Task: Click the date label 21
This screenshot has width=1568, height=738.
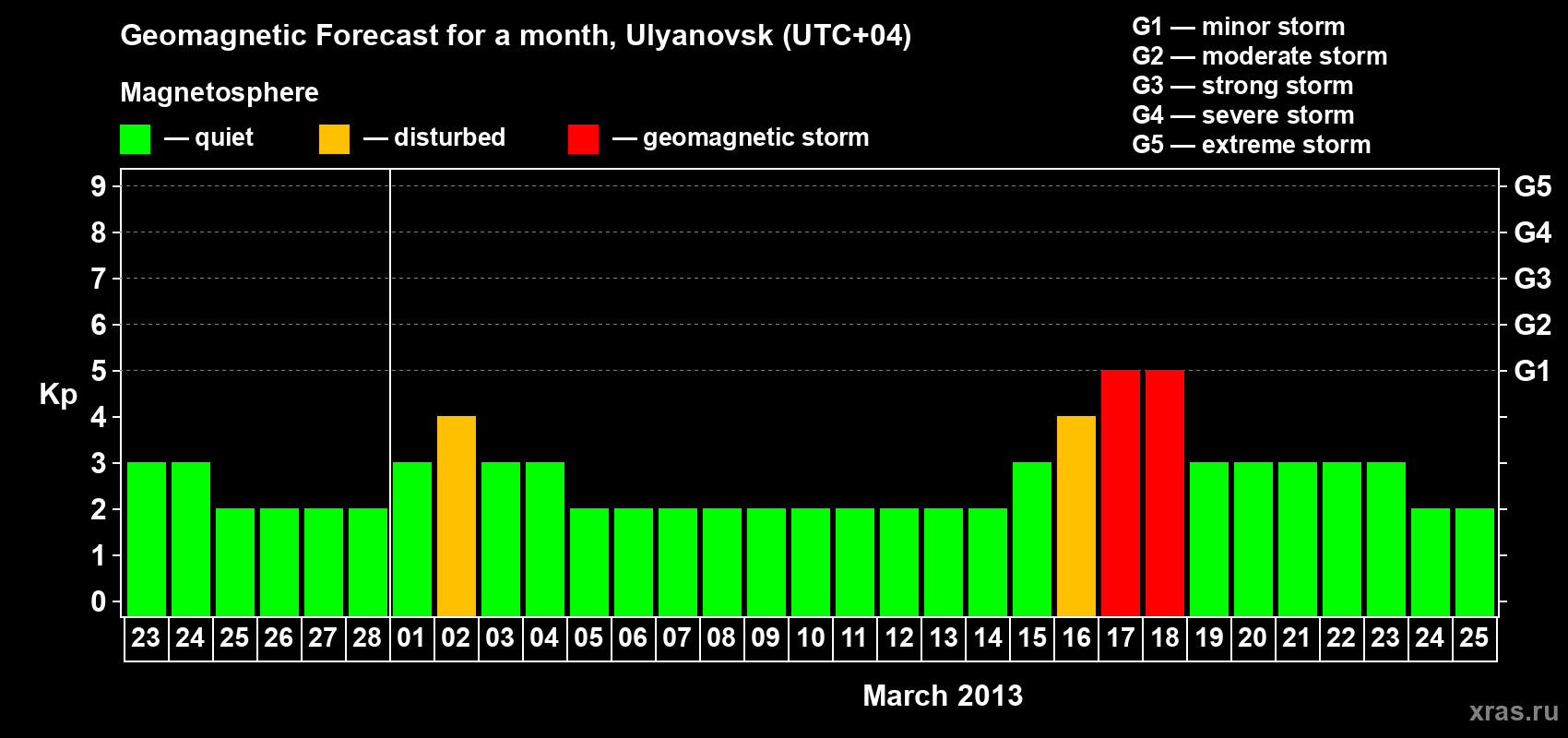Action: [x=1297, y=637]
